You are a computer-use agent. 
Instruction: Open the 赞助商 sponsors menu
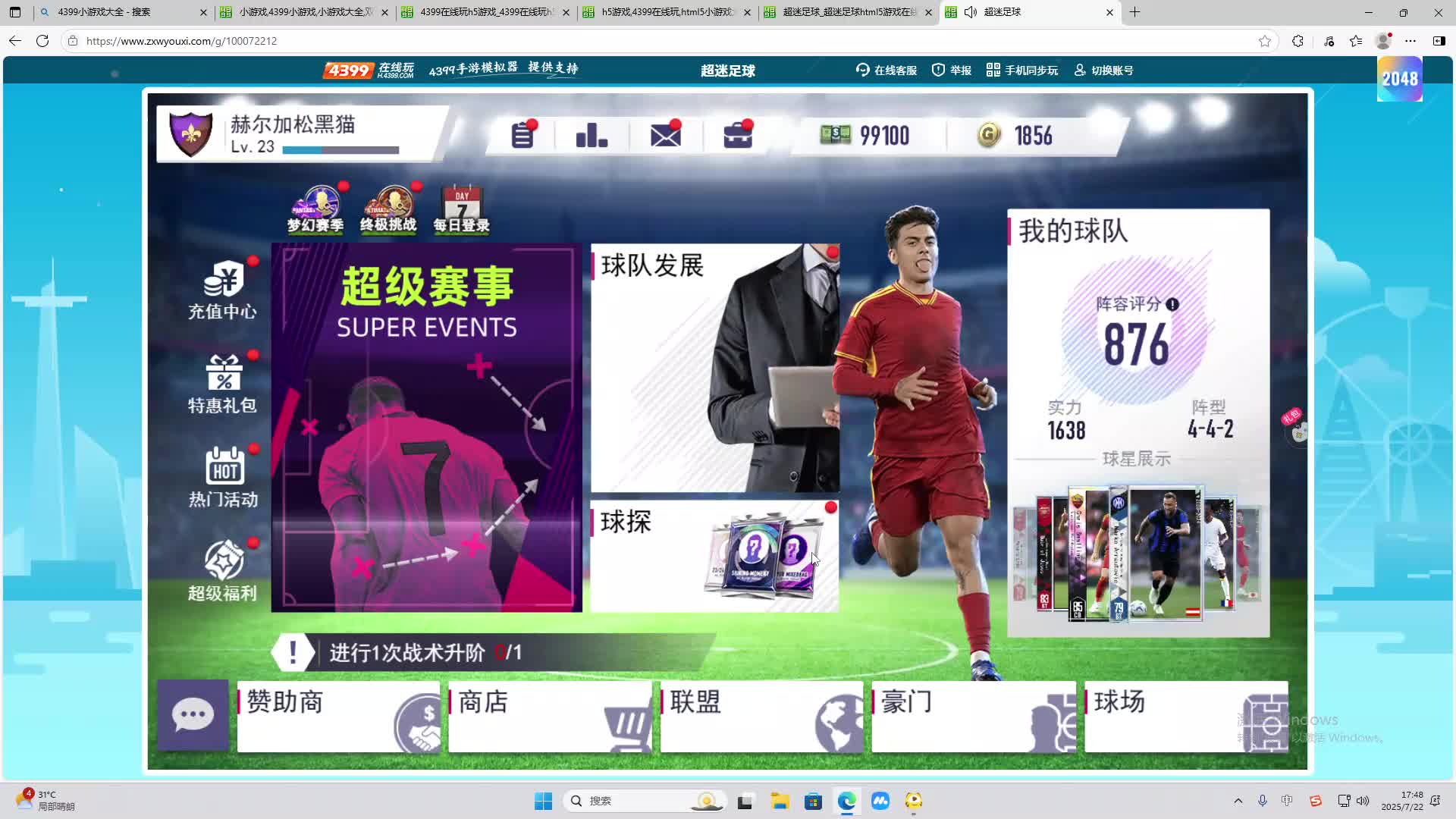[338, 716]
